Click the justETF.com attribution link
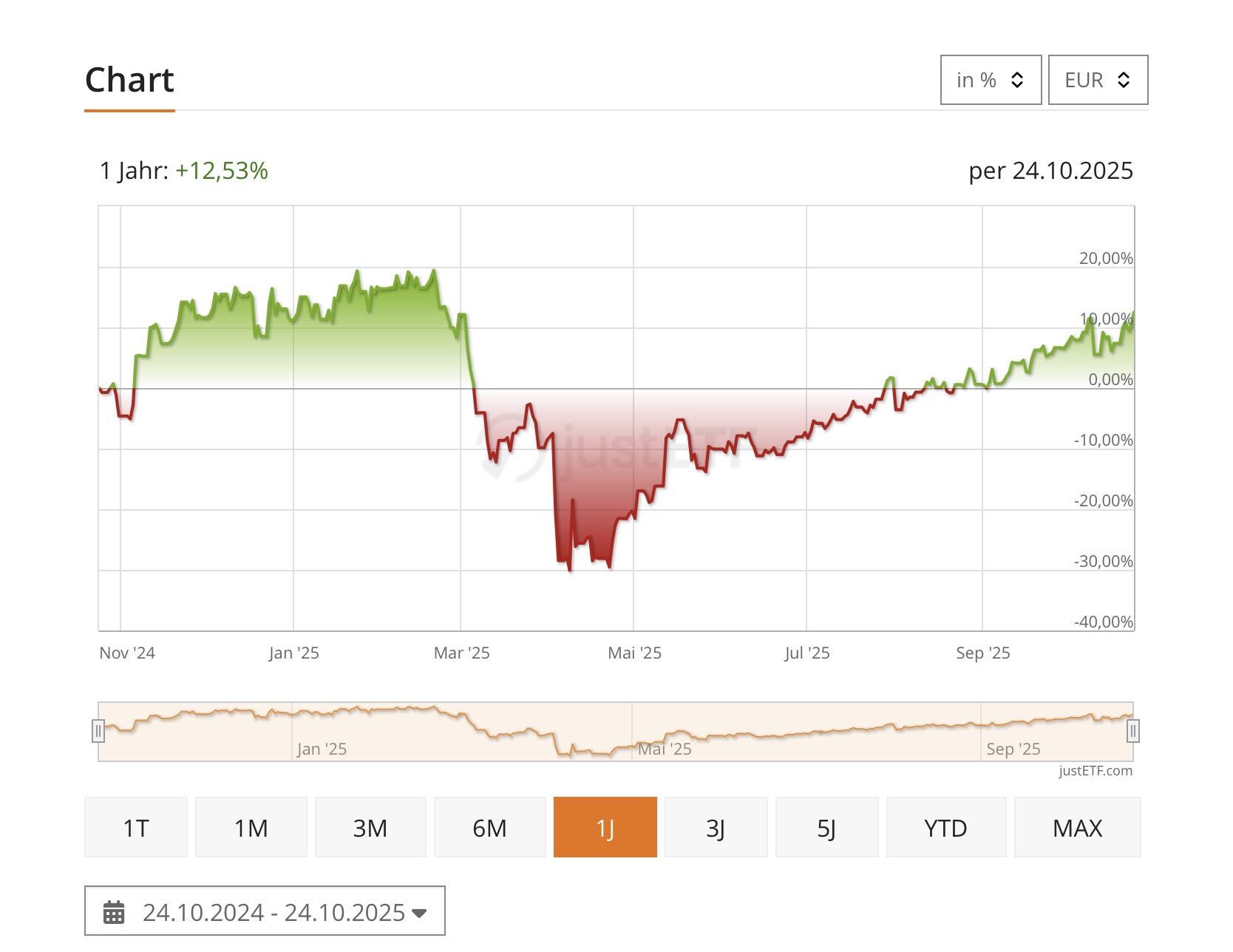Viewport: 1233px width, 952px height. pos(1095,771)
